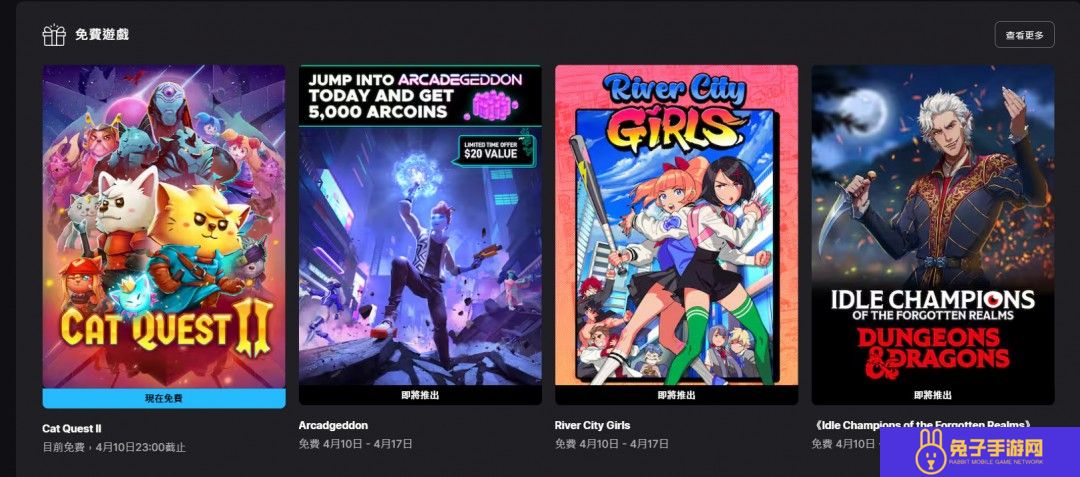Viewport: 1080px width, 477px height.
Task: Click the rabbit logo icon in the watermark
Action: point(929,452)
